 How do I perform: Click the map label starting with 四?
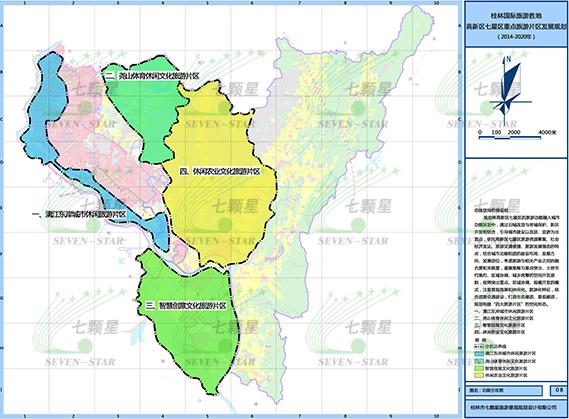[x=220, y=172]
